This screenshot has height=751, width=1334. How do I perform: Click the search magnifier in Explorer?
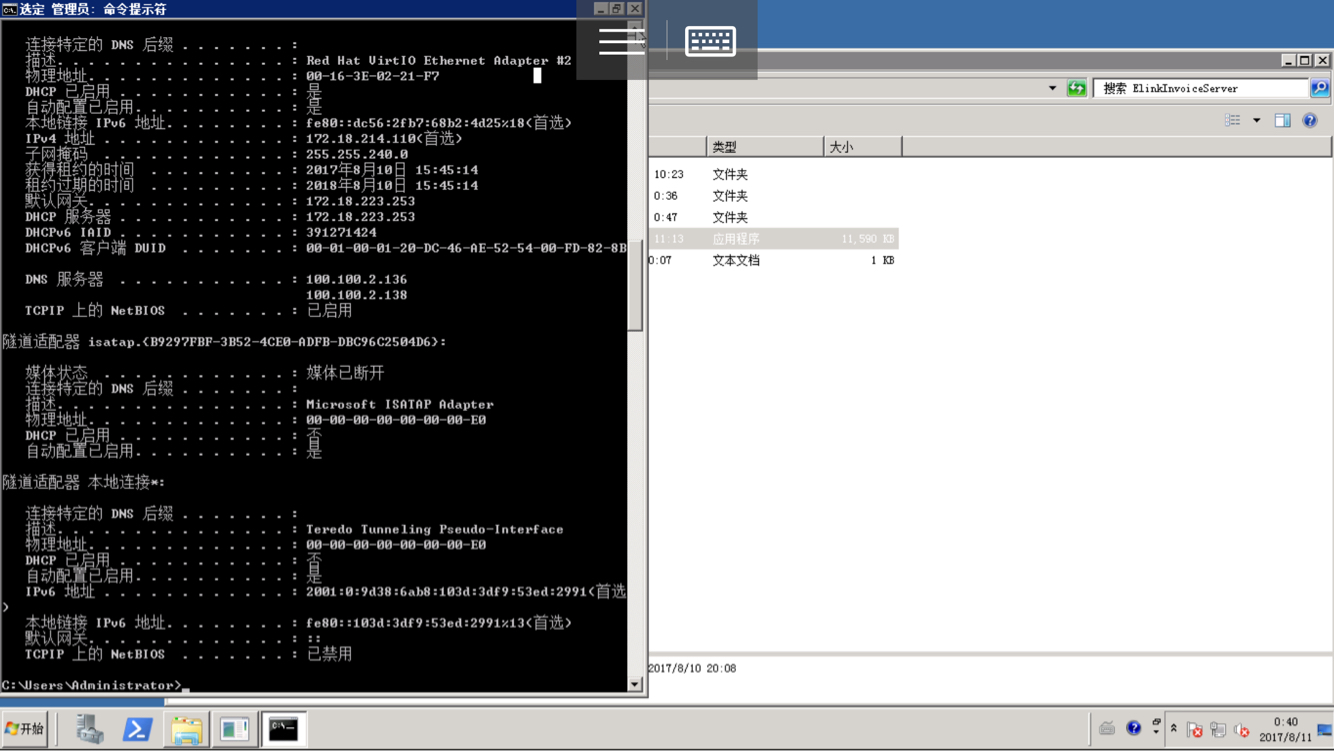pos(1320,88)
